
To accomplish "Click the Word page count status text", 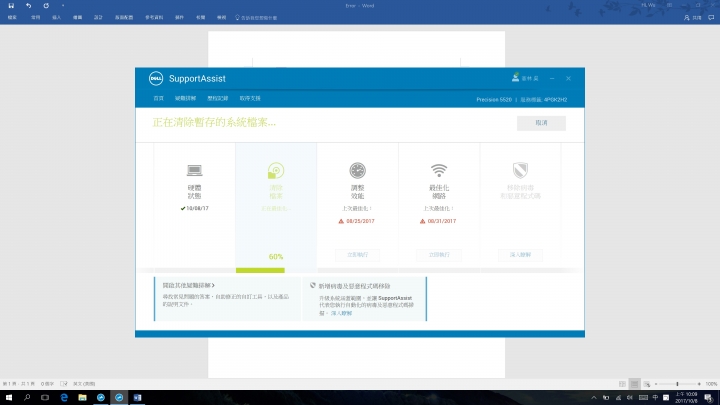I will [x=19, y=384].
